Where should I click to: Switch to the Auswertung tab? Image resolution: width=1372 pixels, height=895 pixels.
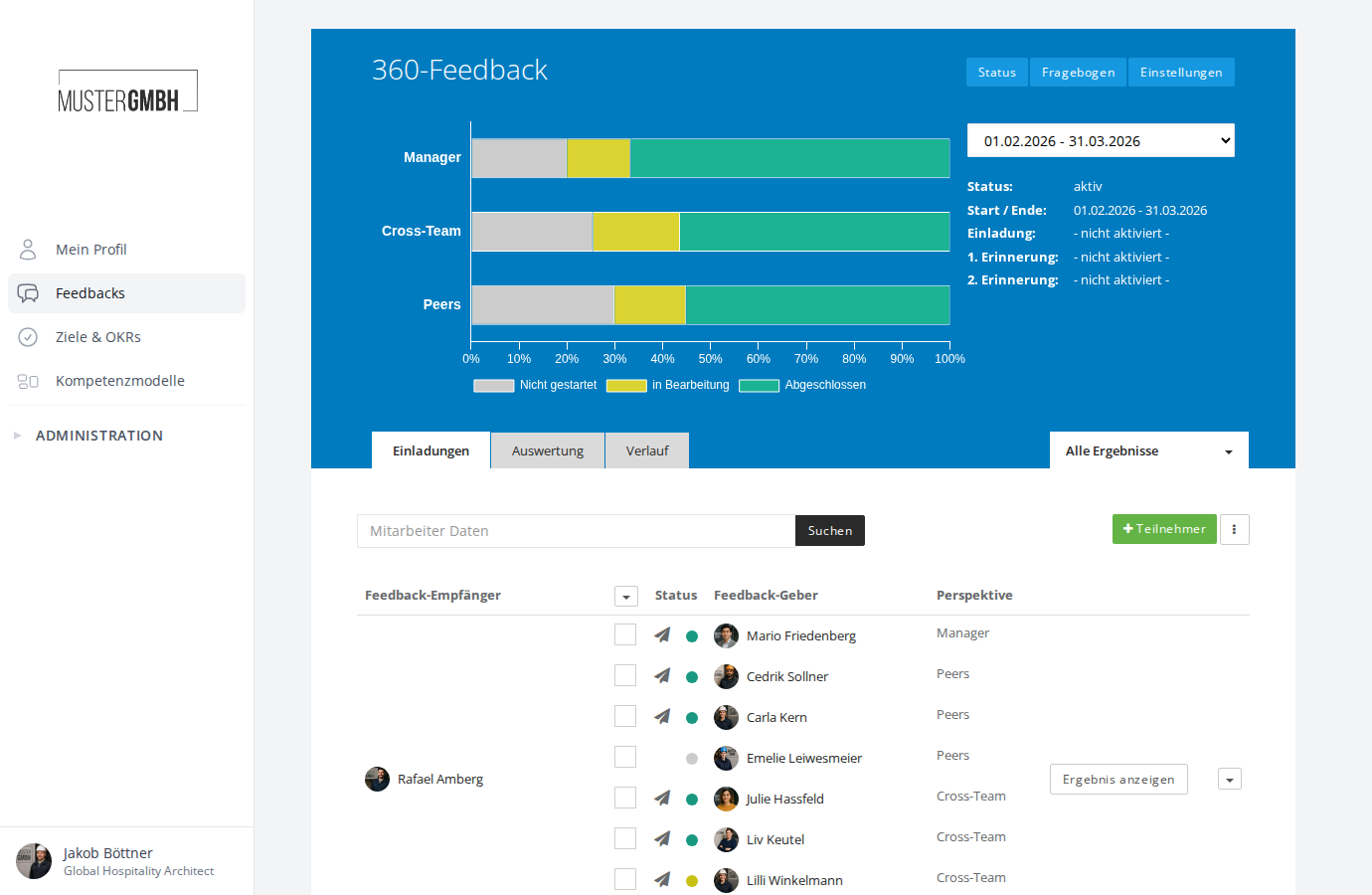tap(548, 450)
